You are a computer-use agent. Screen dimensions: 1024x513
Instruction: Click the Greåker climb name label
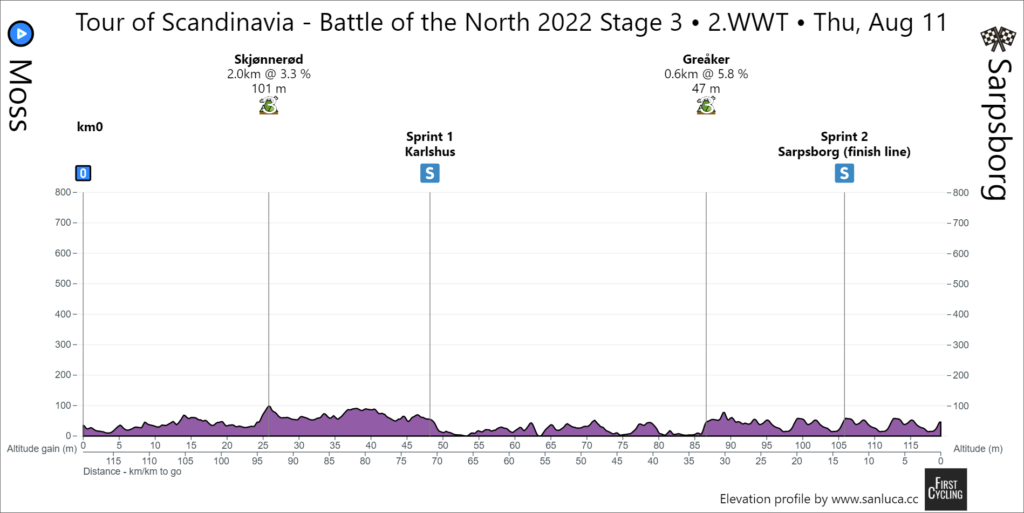[706, 60]
